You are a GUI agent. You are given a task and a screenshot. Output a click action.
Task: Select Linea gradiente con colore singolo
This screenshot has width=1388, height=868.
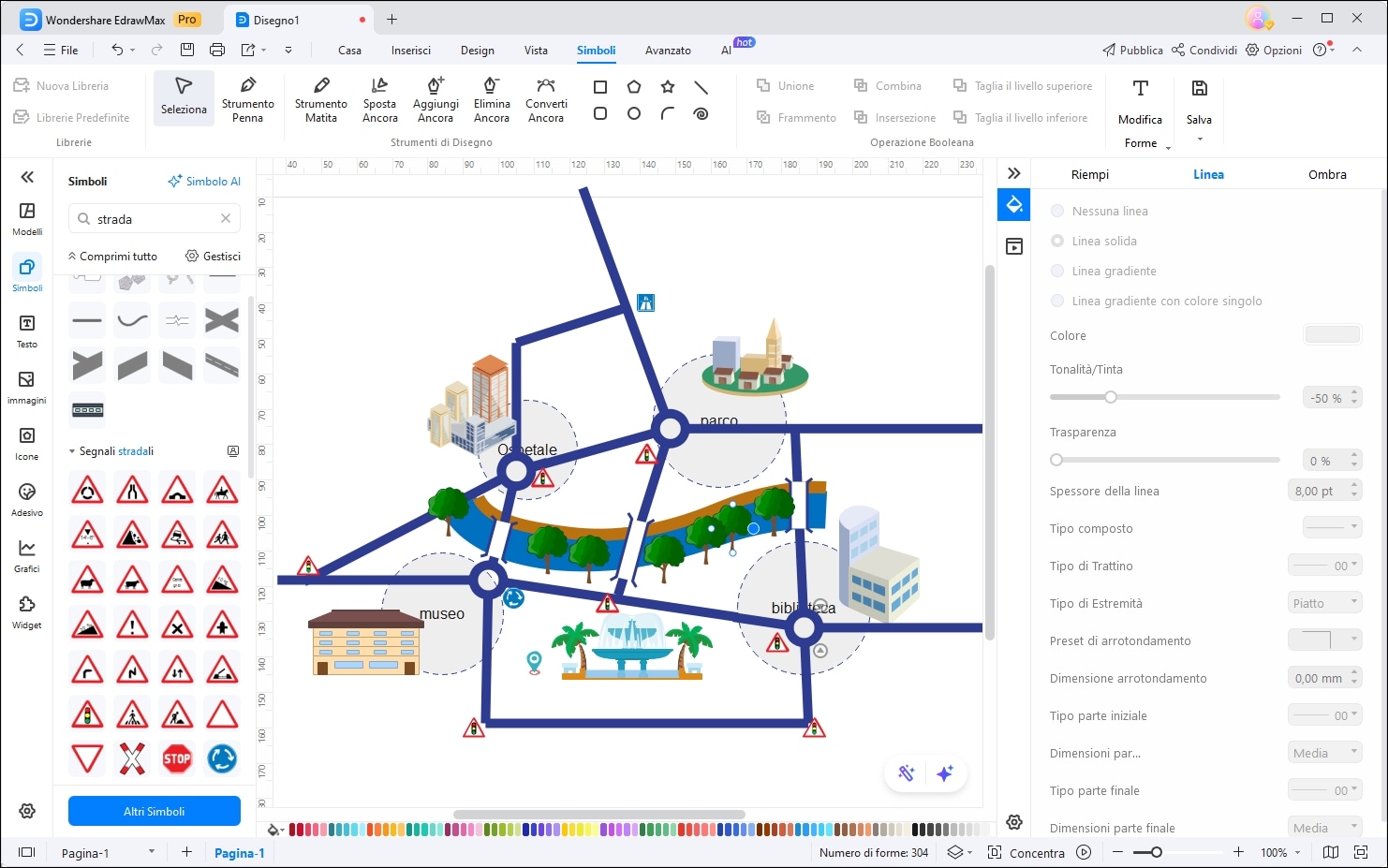click(x=1157, y=301)
